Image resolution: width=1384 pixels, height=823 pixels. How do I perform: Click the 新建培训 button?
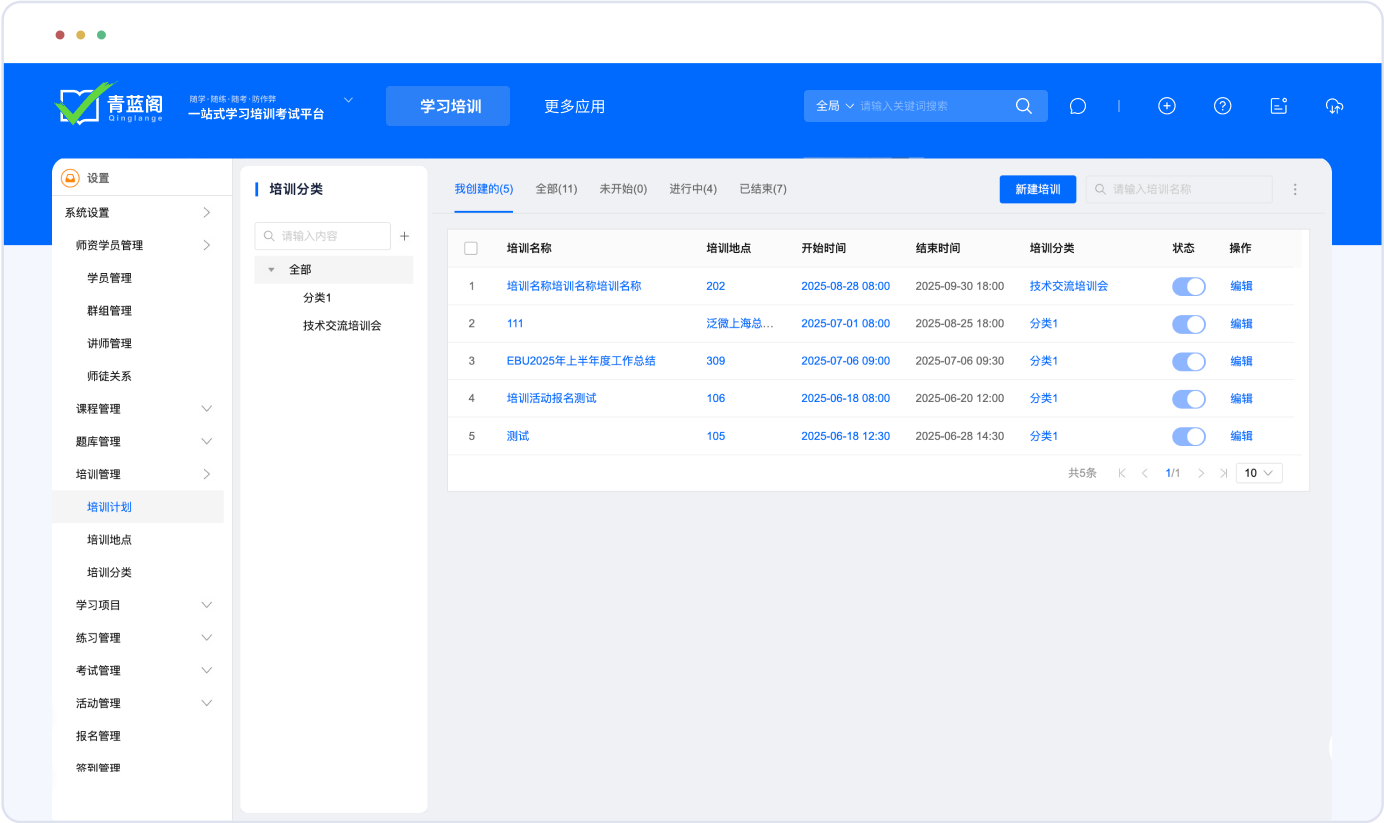(1037, 189)
